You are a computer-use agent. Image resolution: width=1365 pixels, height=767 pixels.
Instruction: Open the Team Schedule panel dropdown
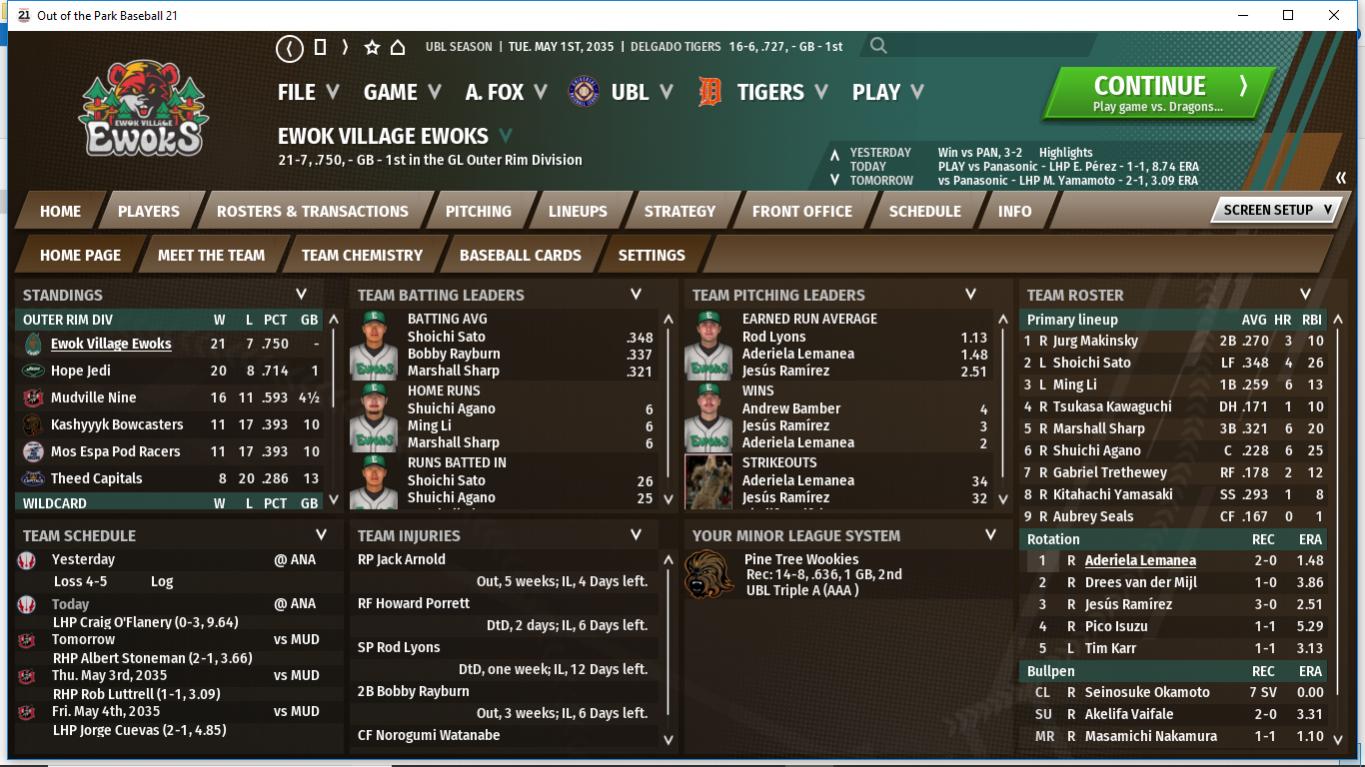[321, 535]
